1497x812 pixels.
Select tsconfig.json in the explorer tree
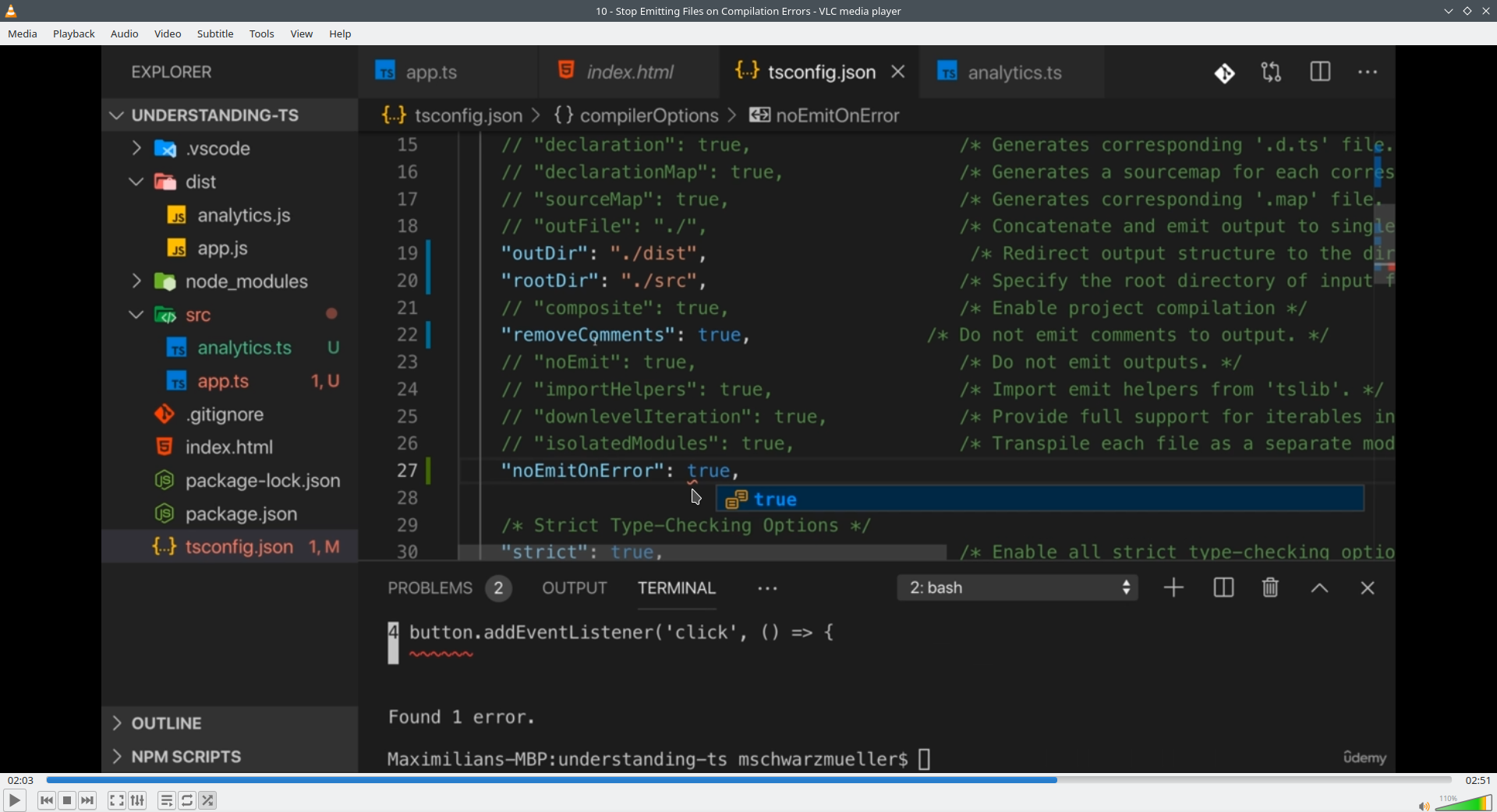[x=229, y=547]
